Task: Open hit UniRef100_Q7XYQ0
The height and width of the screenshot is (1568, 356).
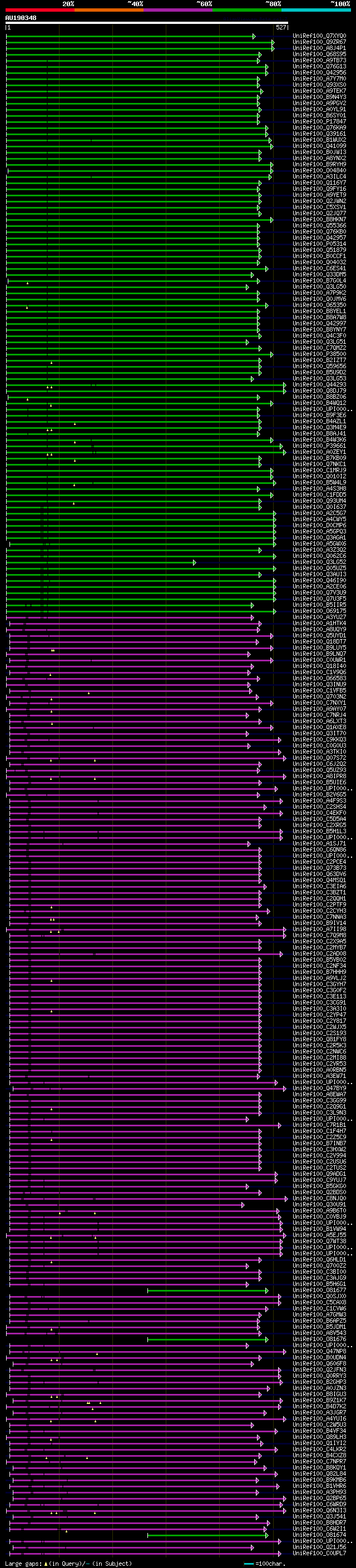Action: click(x=319, y=37)
